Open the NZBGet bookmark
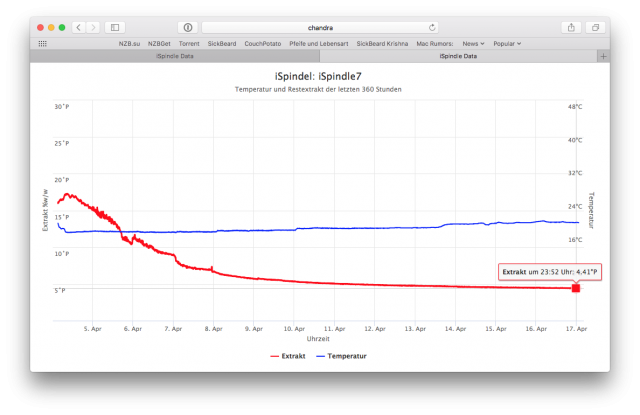This screenshot has height=415, width=640. point(159,44)
